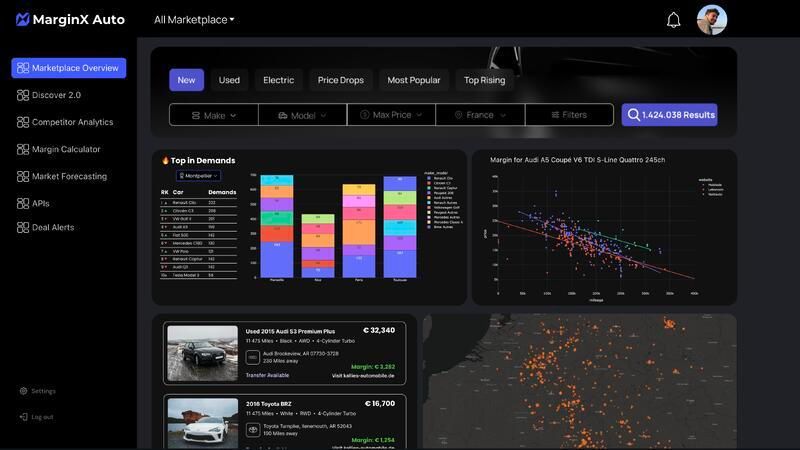Click the Demands column header
800x450 pixels.
click(x=222, y=192)
